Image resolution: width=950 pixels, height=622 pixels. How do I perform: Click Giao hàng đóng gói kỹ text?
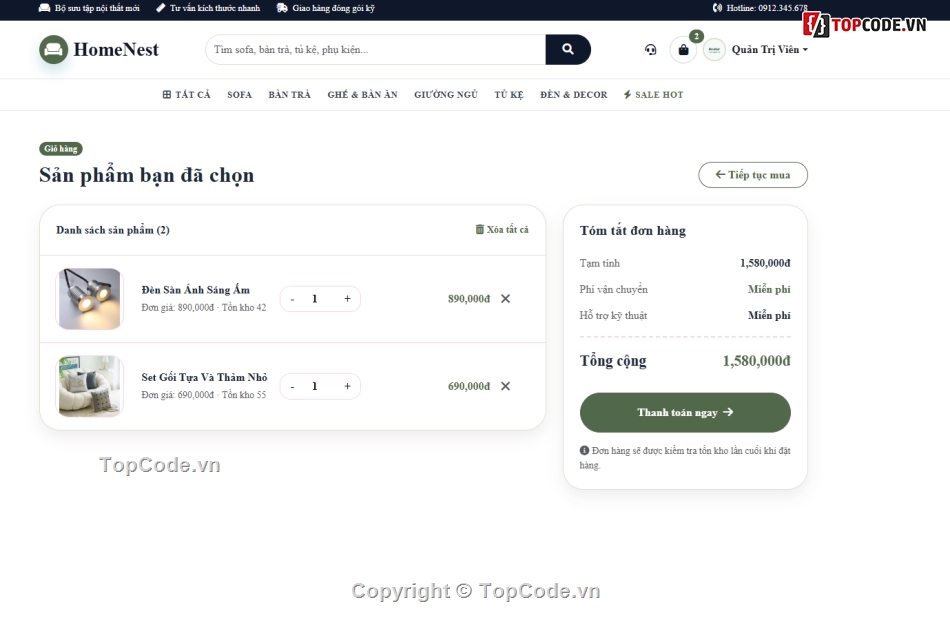(333, 8)
